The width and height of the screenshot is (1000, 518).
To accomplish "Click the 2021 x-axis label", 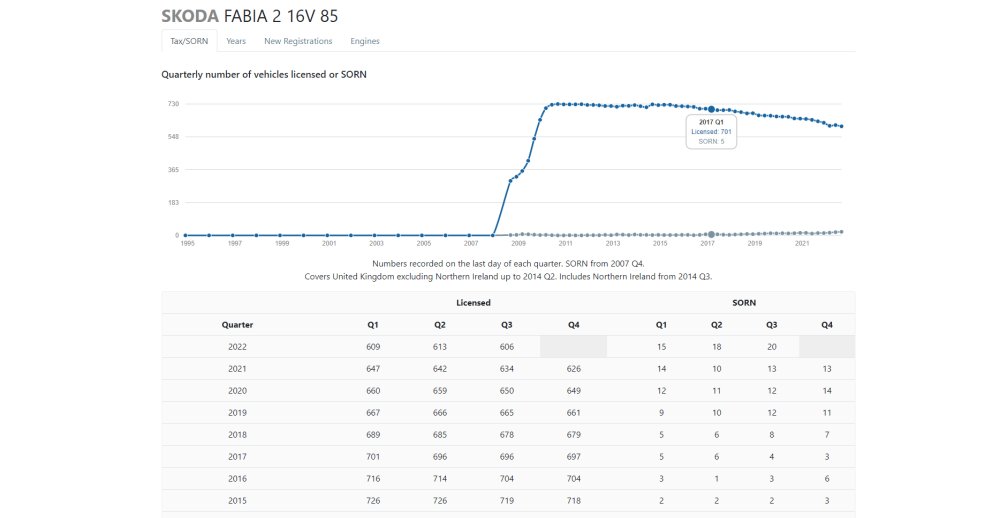I will [802, 244].
